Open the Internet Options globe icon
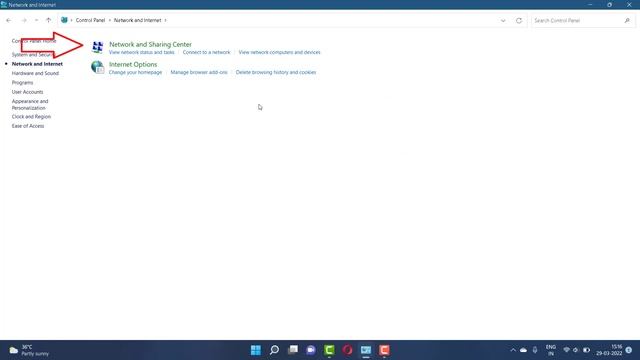 (x=97, y=67)
